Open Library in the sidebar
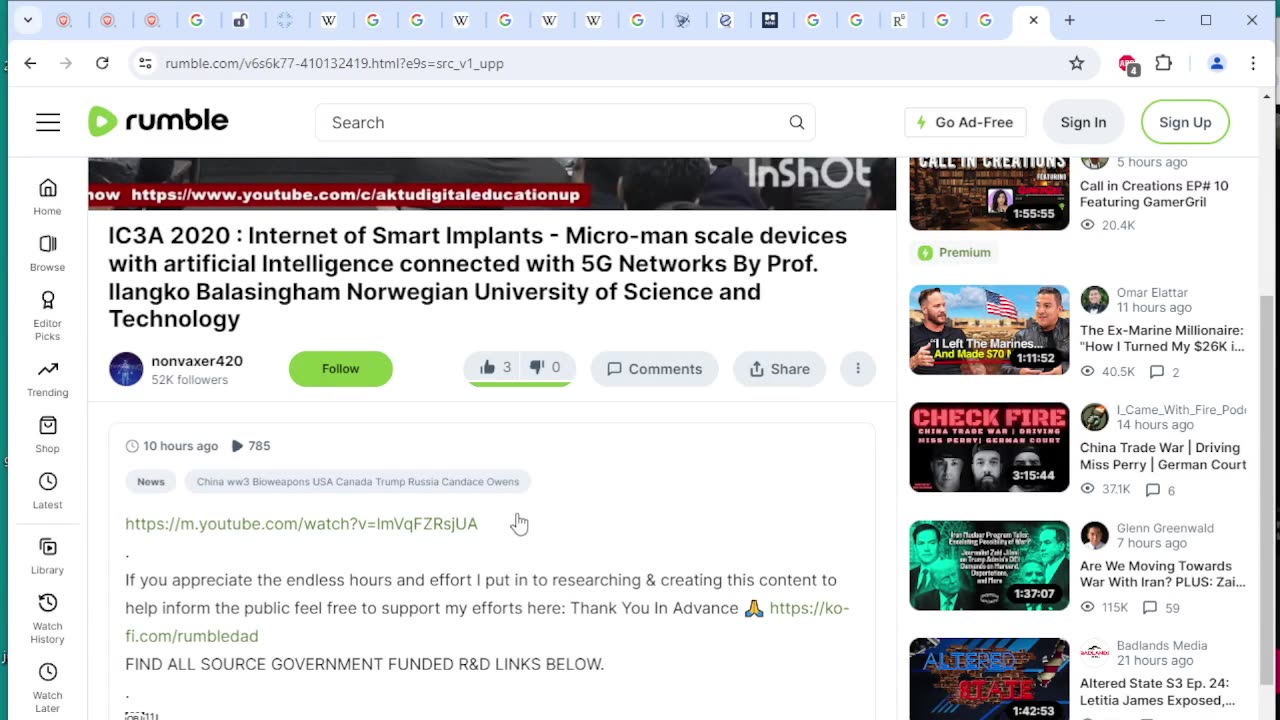The image size is (1280, 720). pos(47,556)
